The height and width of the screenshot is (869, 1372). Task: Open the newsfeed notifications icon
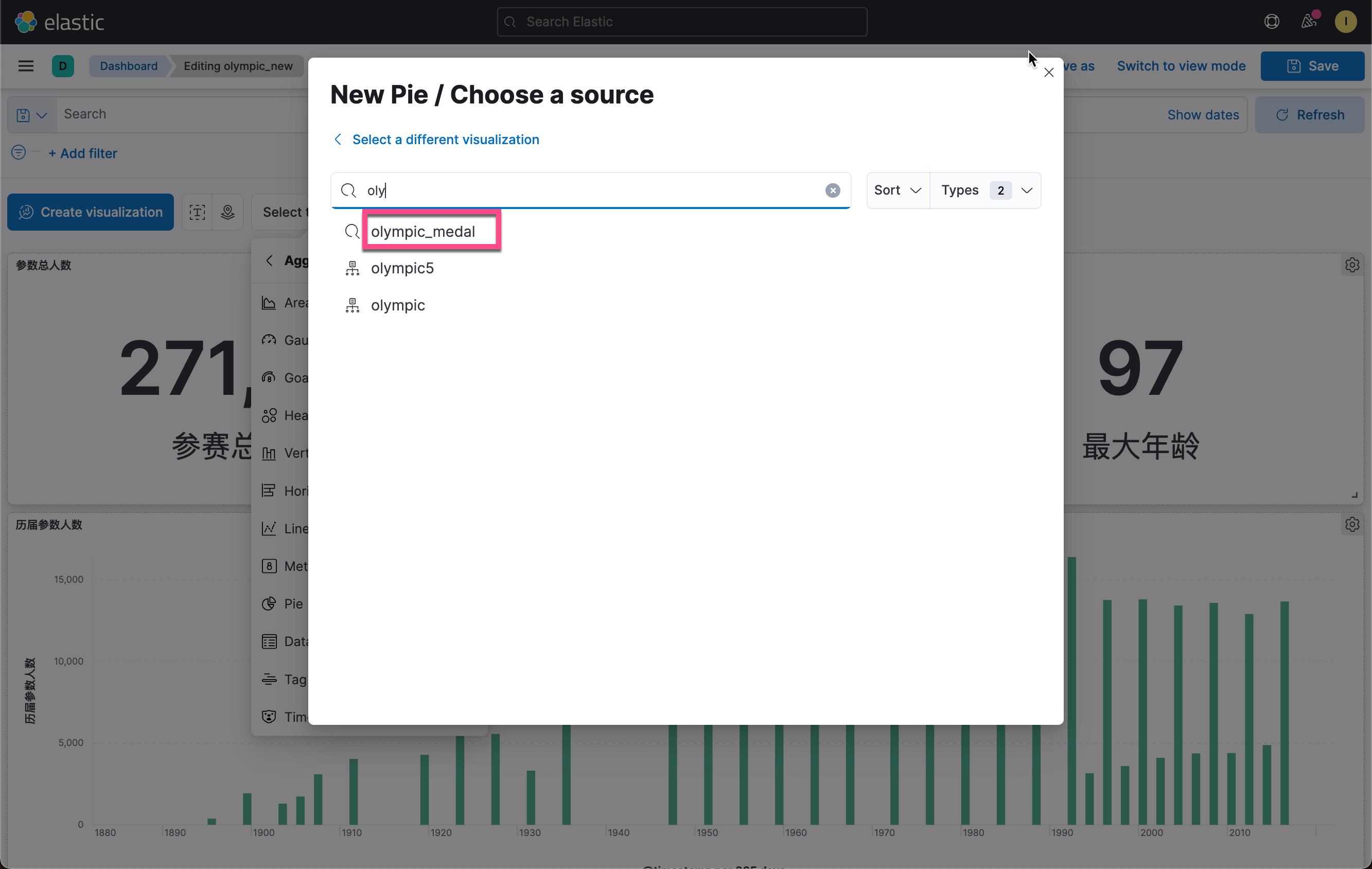1309,22
